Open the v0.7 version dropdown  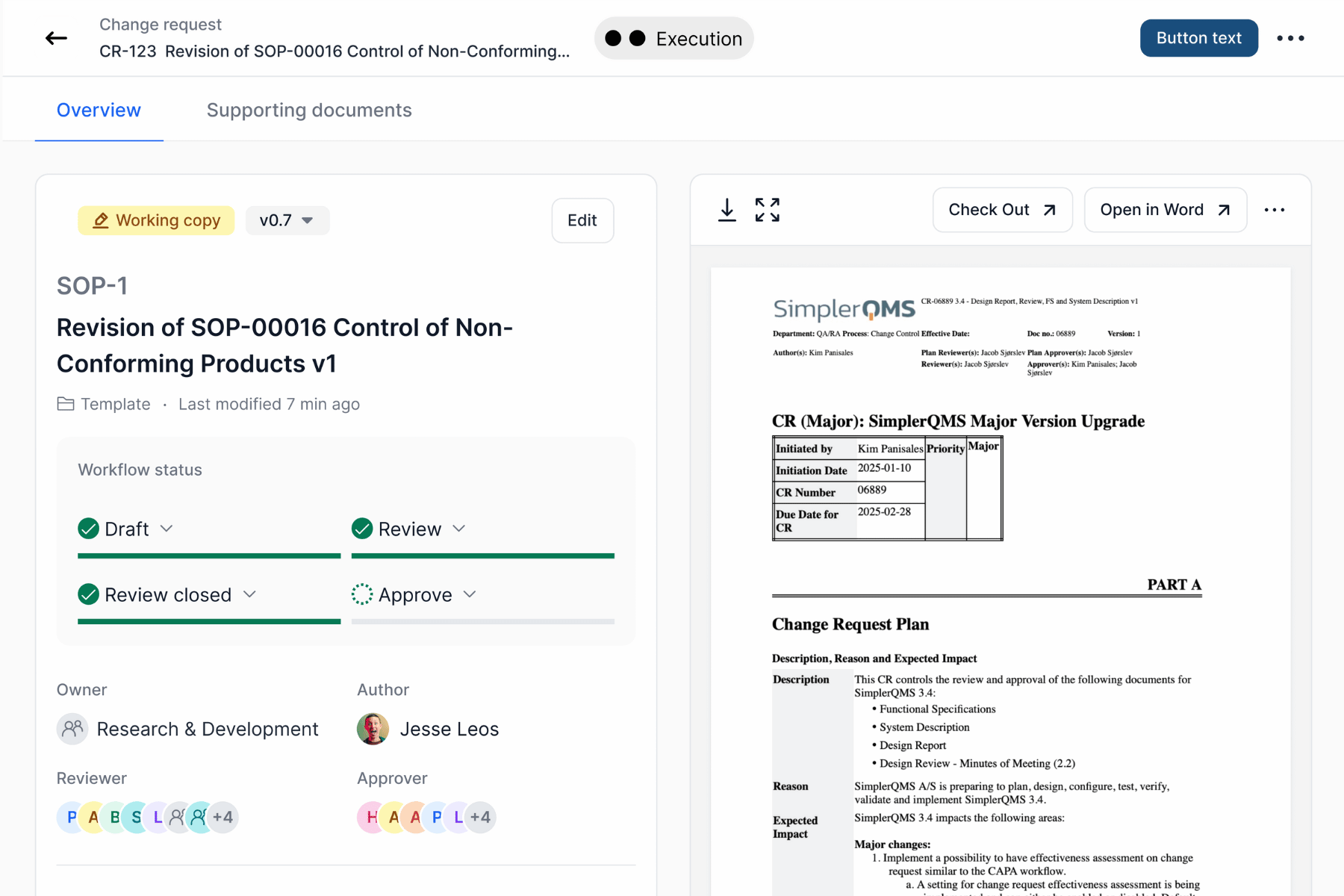pyautogui.click(x=287, y=220)
